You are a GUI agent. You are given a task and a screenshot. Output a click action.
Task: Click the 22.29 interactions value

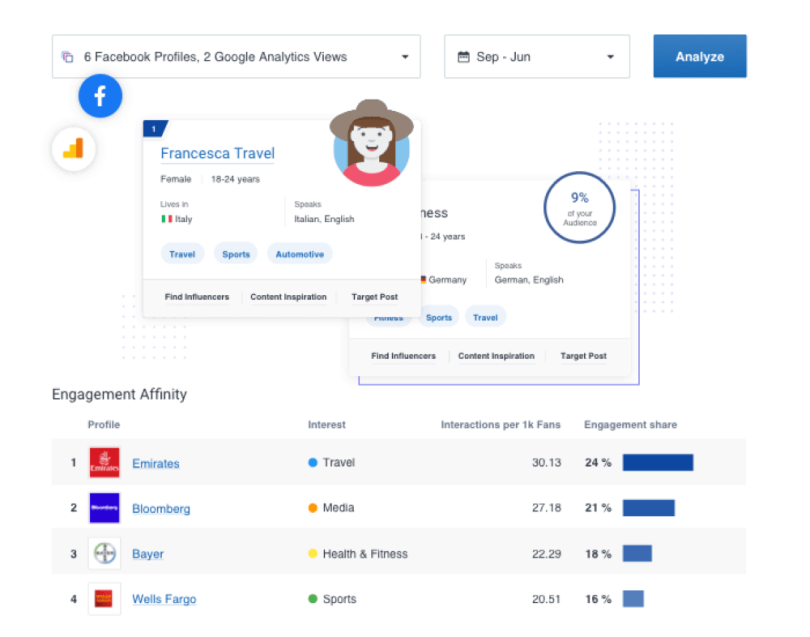click(547, 554)
